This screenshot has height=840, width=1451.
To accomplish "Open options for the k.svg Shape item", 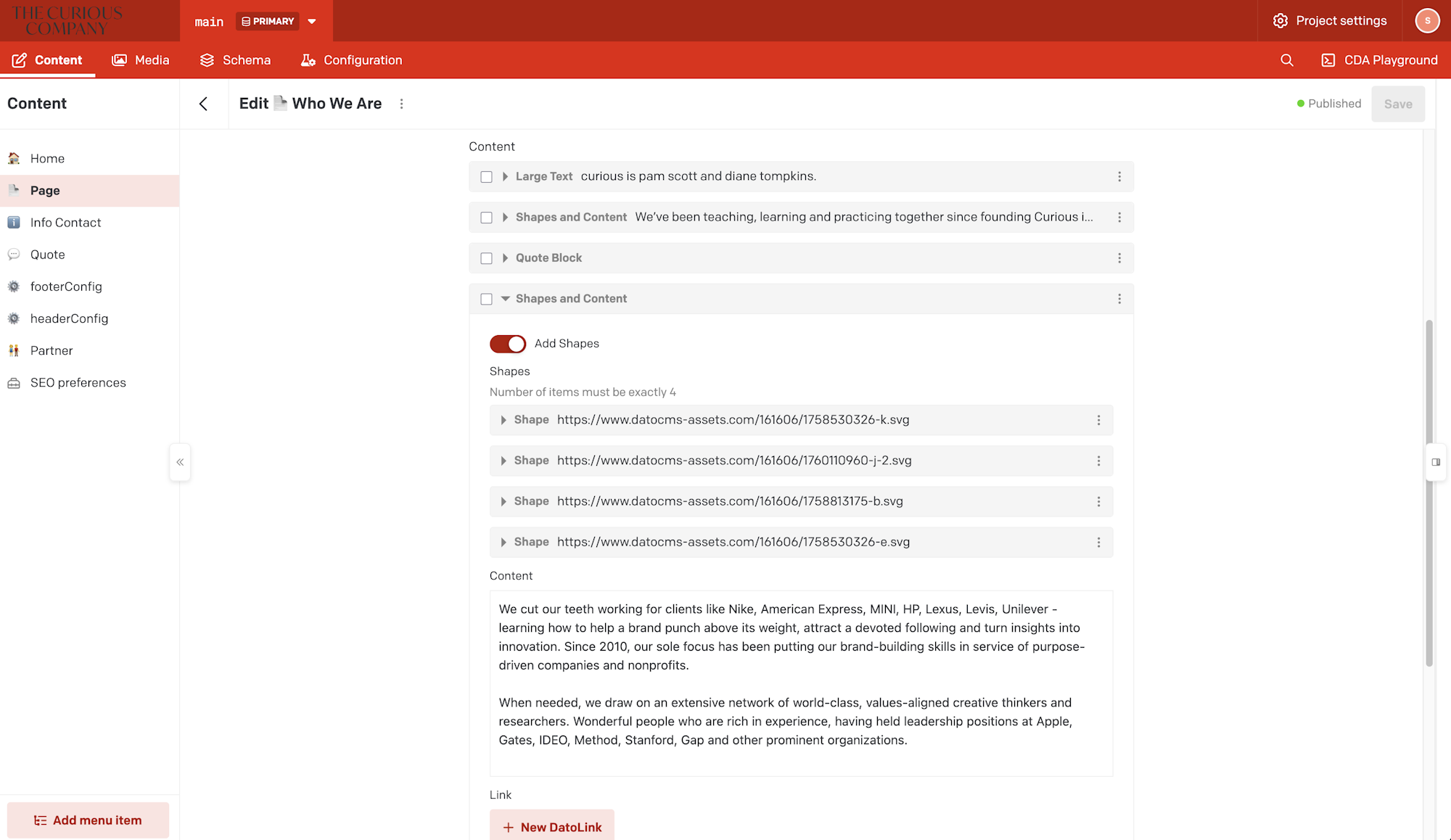I will 1098,420.
